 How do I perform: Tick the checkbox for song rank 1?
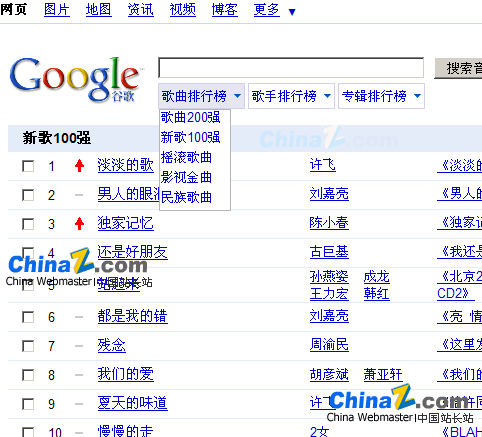(28, 166)
